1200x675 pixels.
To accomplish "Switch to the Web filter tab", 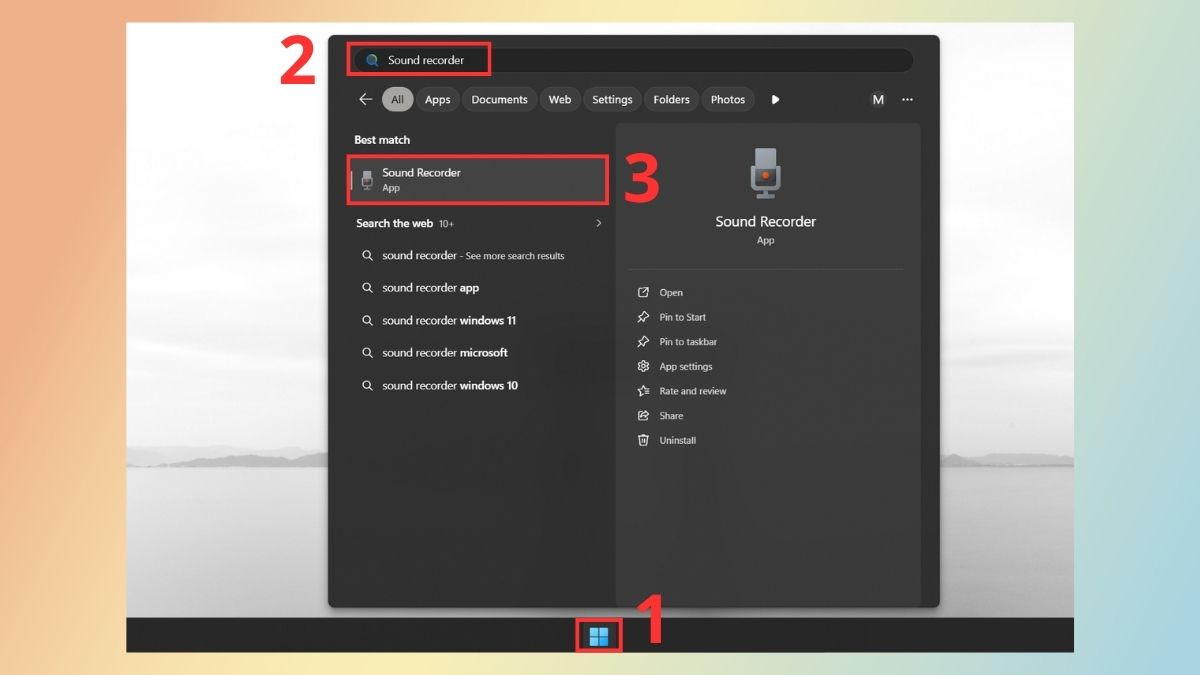I will coord(560,99).
